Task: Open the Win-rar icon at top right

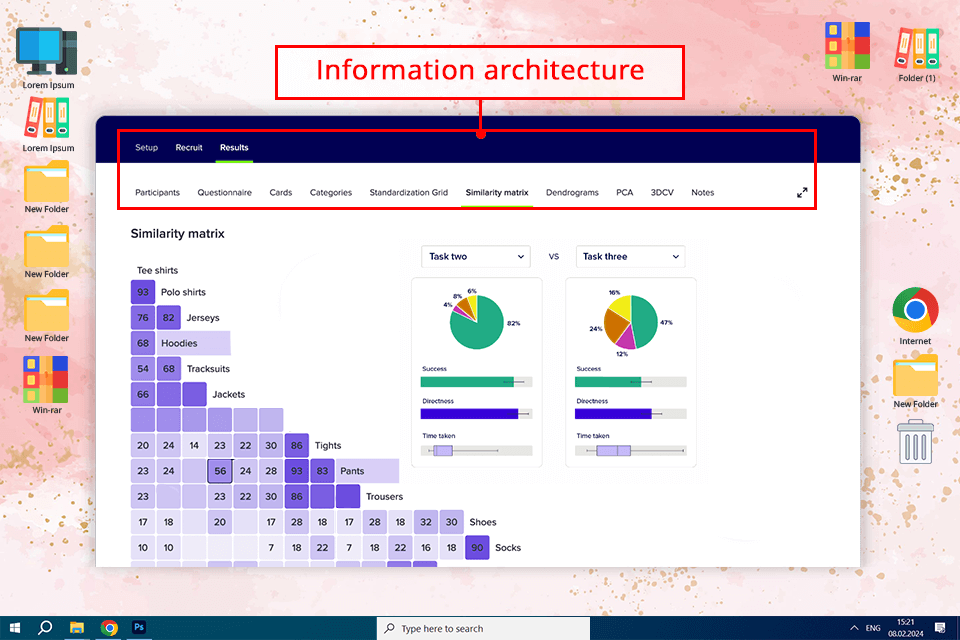Action: tap(847, 52)
